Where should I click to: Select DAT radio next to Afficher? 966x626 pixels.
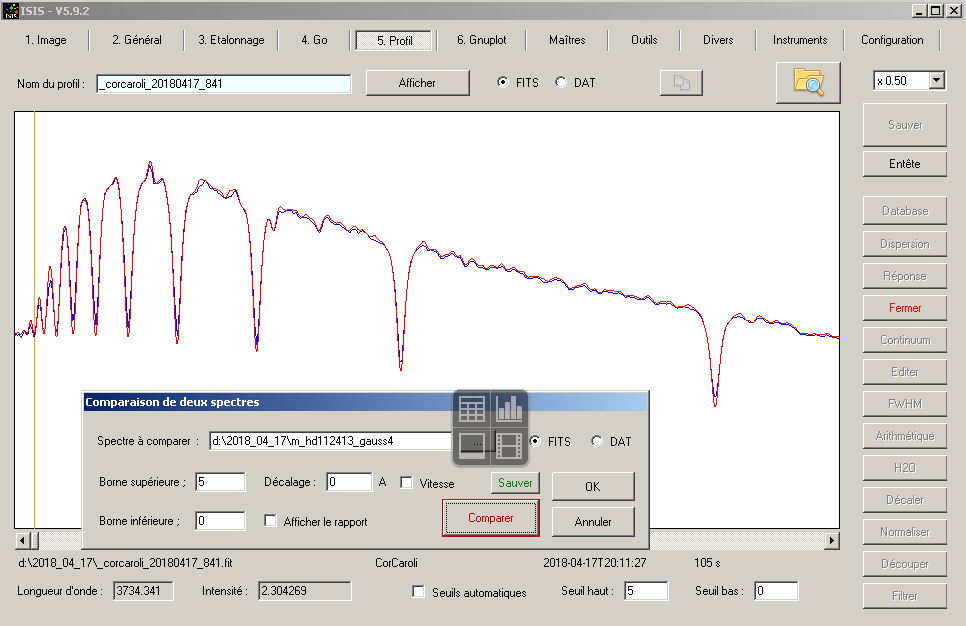[561, 82]
